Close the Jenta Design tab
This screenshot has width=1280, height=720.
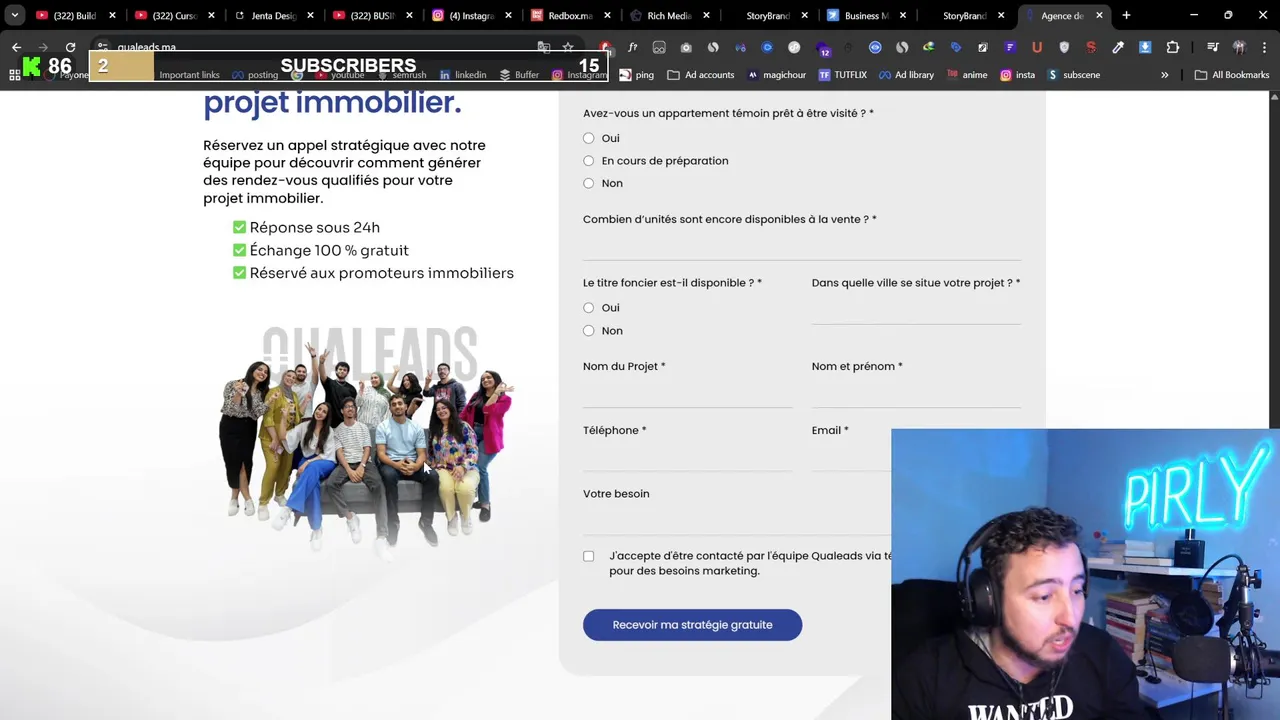[311, 16]
